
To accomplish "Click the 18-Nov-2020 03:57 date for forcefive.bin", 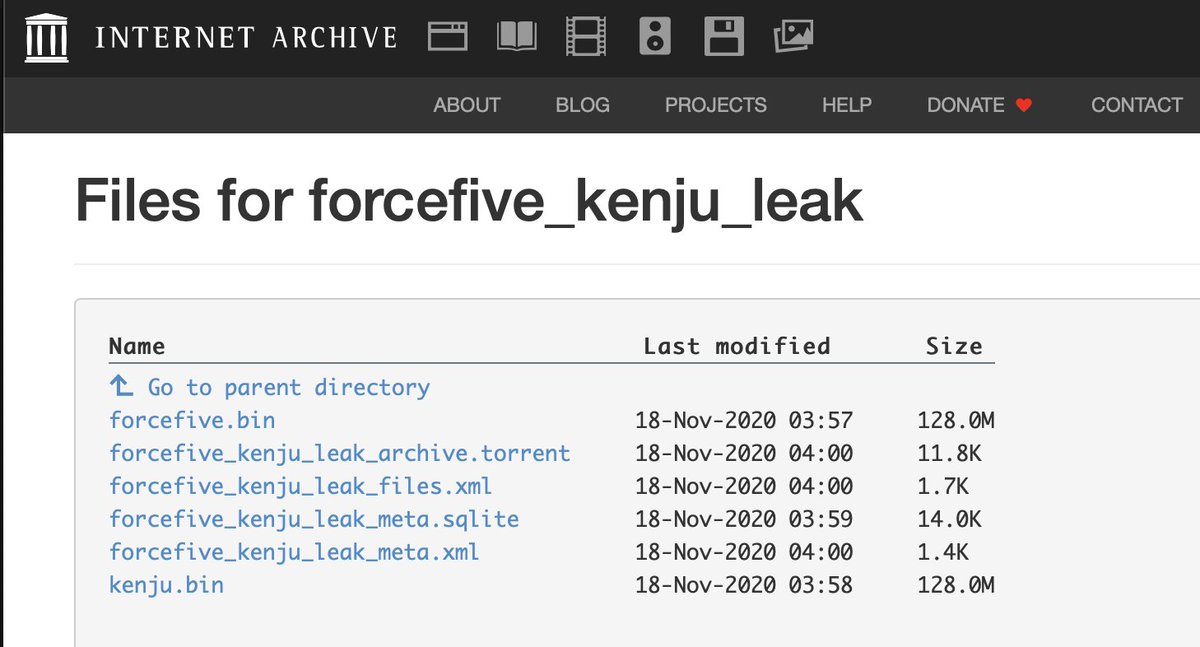I will pyautogui.click(x=744, y=420).
